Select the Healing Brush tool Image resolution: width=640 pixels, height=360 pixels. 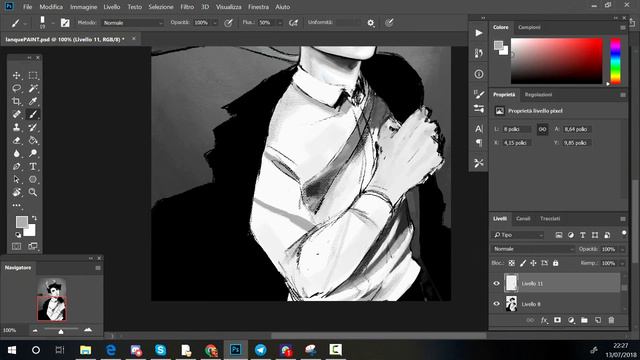coord(16,114)
